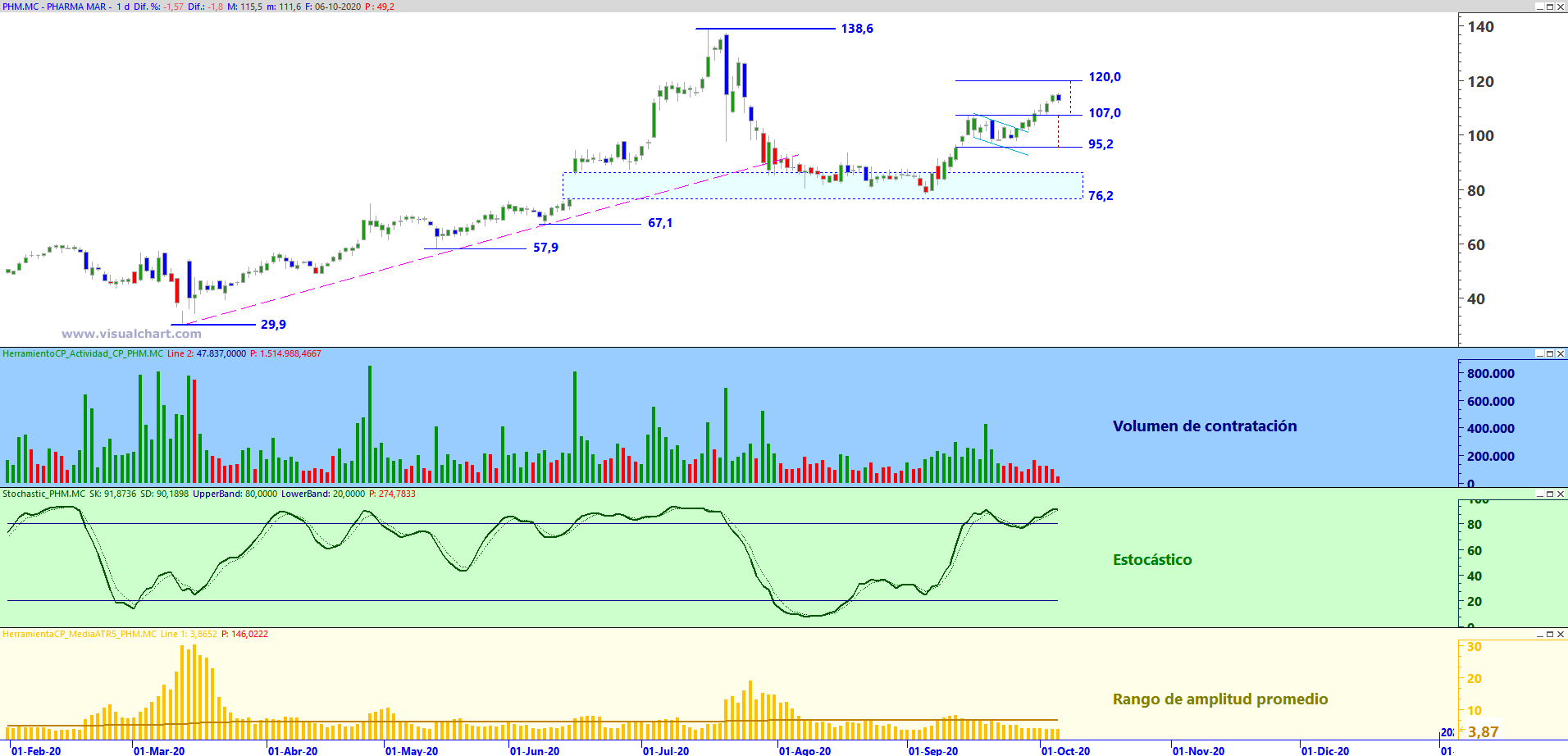This screenshot has width=1568, height=756.
Task: Click the 57,9 level label
Action: point(545,248)
